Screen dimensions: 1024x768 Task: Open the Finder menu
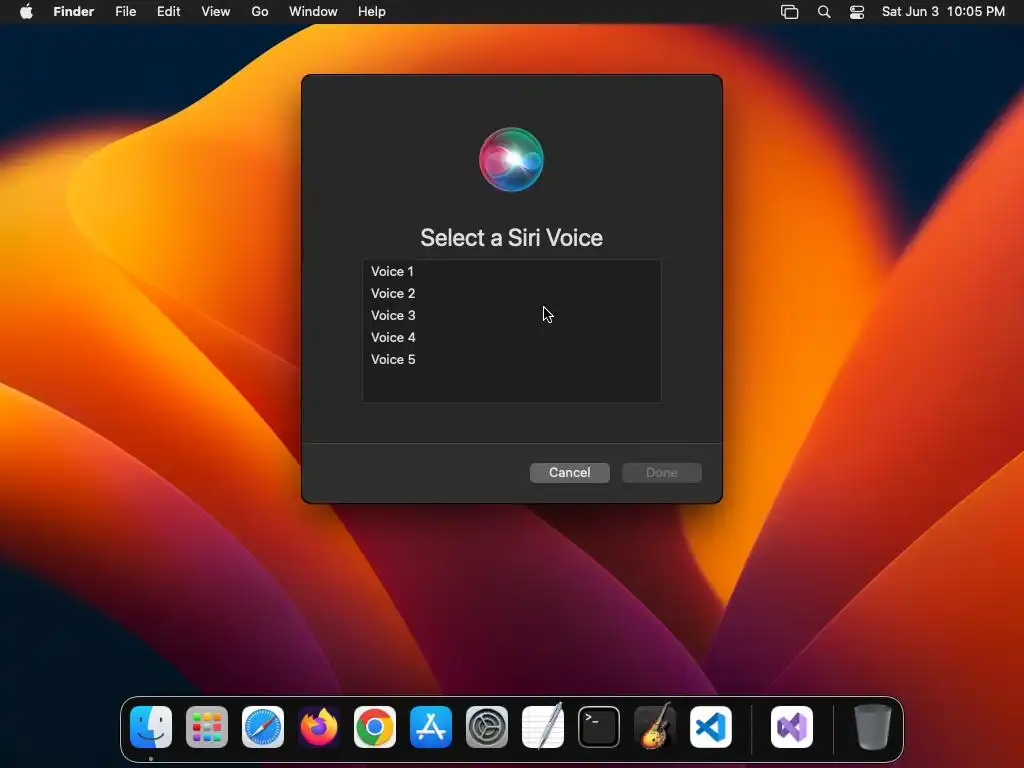click(x=74, y=12)
